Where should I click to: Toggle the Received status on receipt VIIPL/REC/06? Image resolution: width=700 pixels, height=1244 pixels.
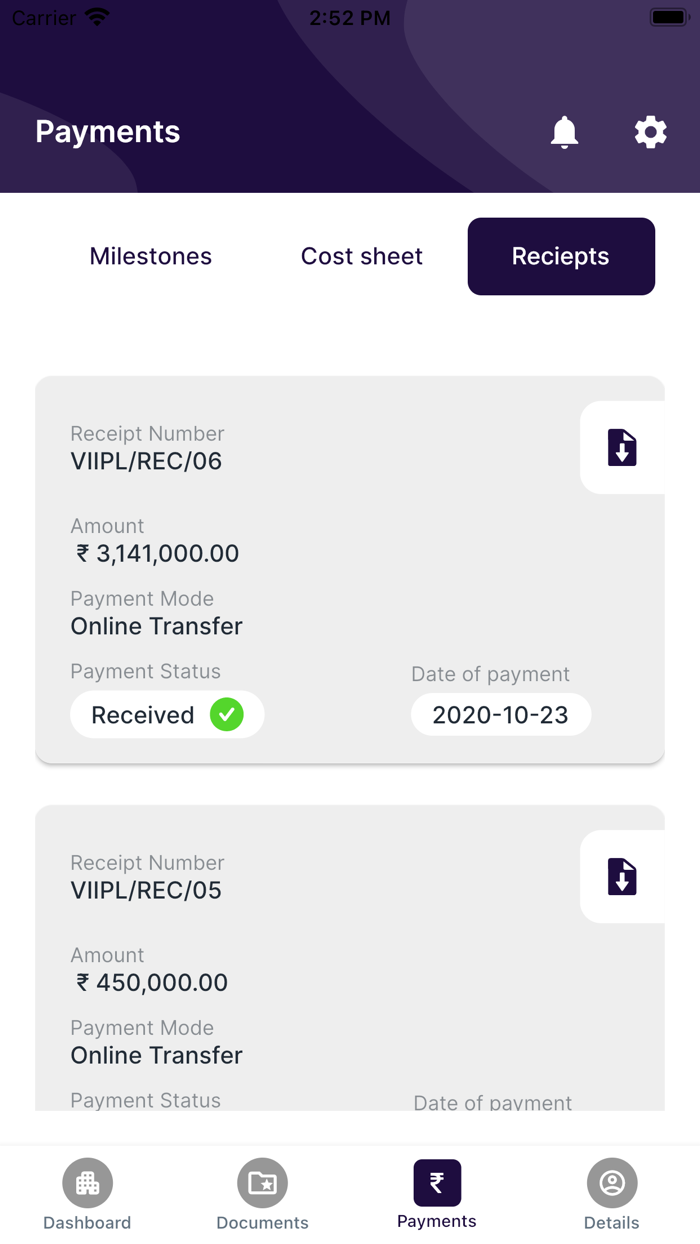tap(166, 714)
